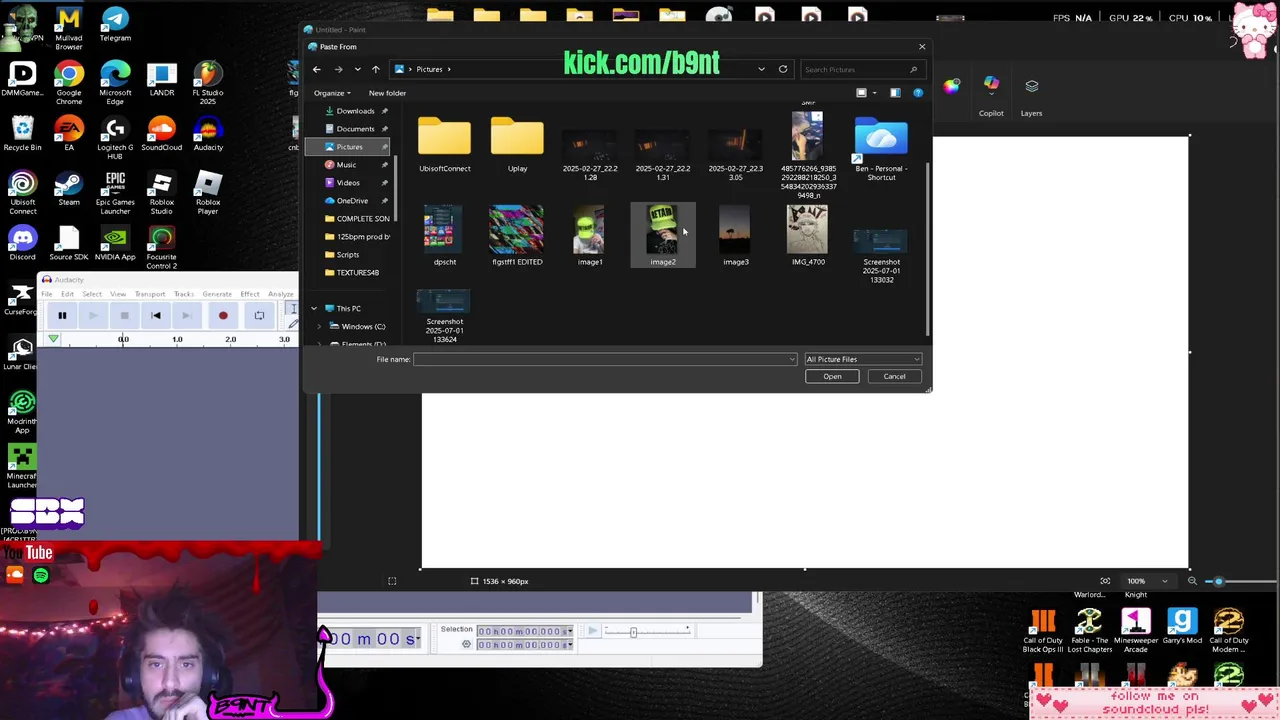
Task: Open the Selection settings gear in Audacity
Action: (466, 644)
